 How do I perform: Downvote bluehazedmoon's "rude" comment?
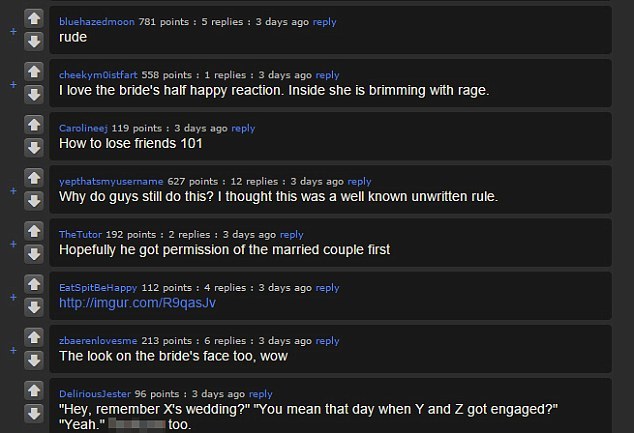pos(34,41)
